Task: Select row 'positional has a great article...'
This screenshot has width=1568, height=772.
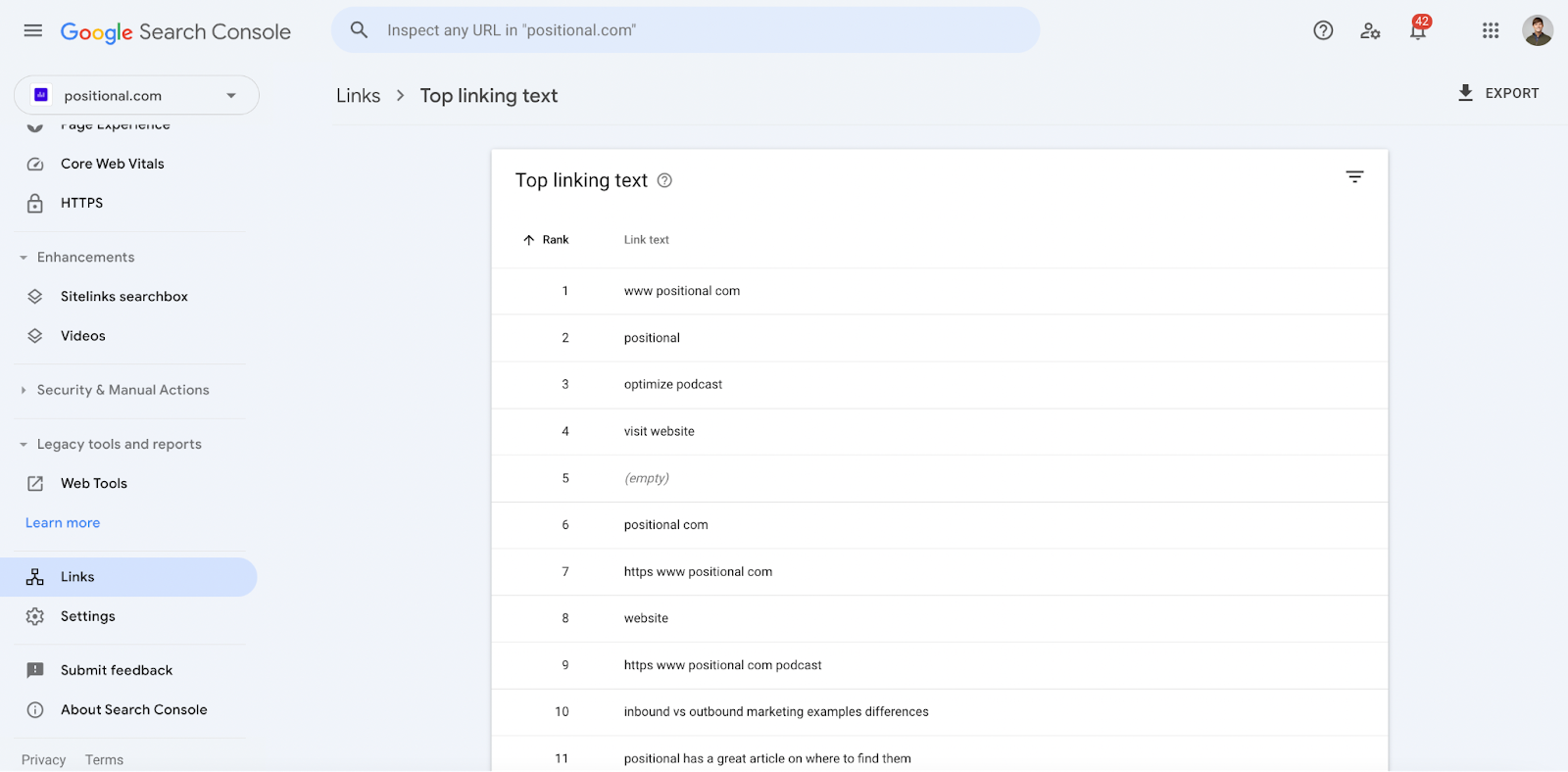Action: 939,754
